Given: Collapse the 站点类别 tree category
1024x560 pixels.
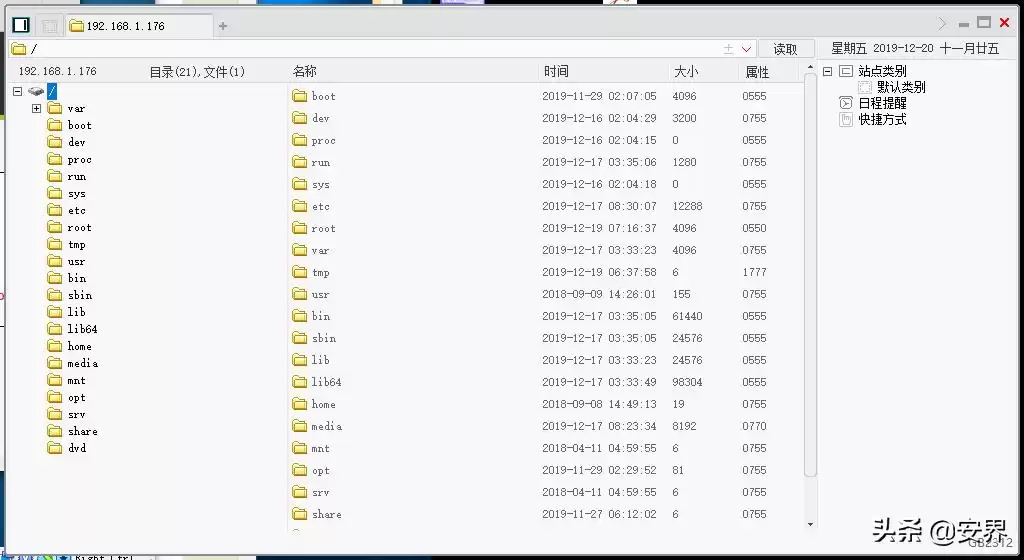Looking at the screenshot, I should point(827,72).
